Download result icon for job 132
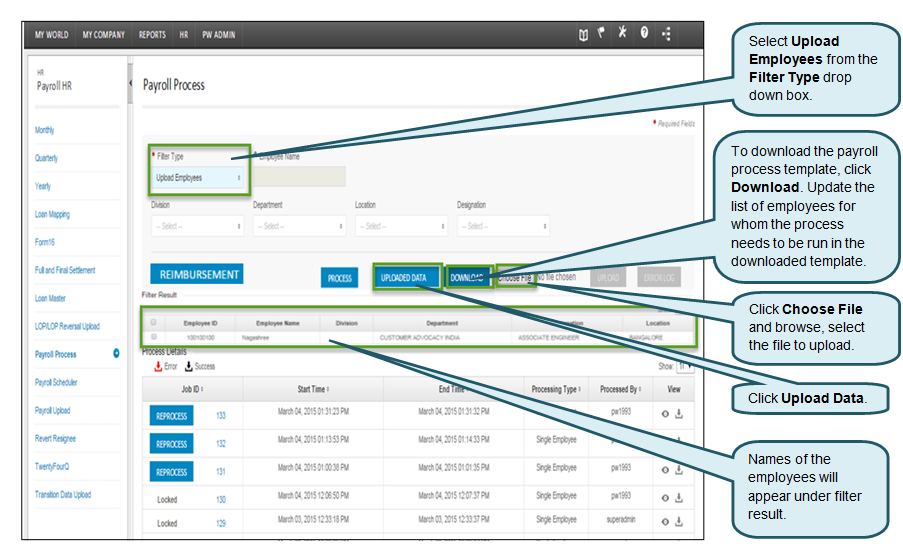This screenshot has height=550, width=903. point(678,445)
